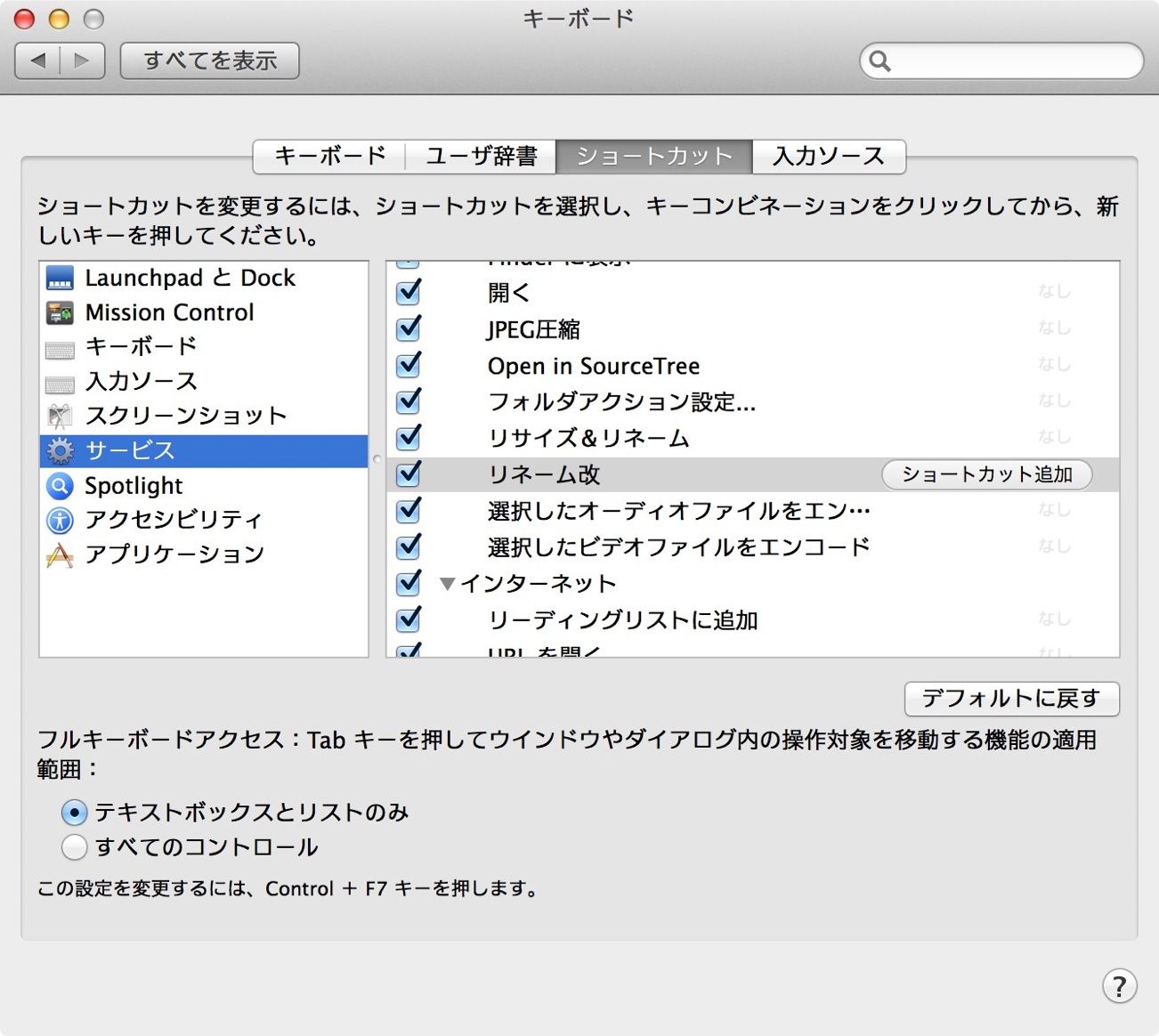The height and width of the screenshot is (1036, 1159).
Task: Select Launchpad と Dock in the list
Action: (x=204, y=278)
